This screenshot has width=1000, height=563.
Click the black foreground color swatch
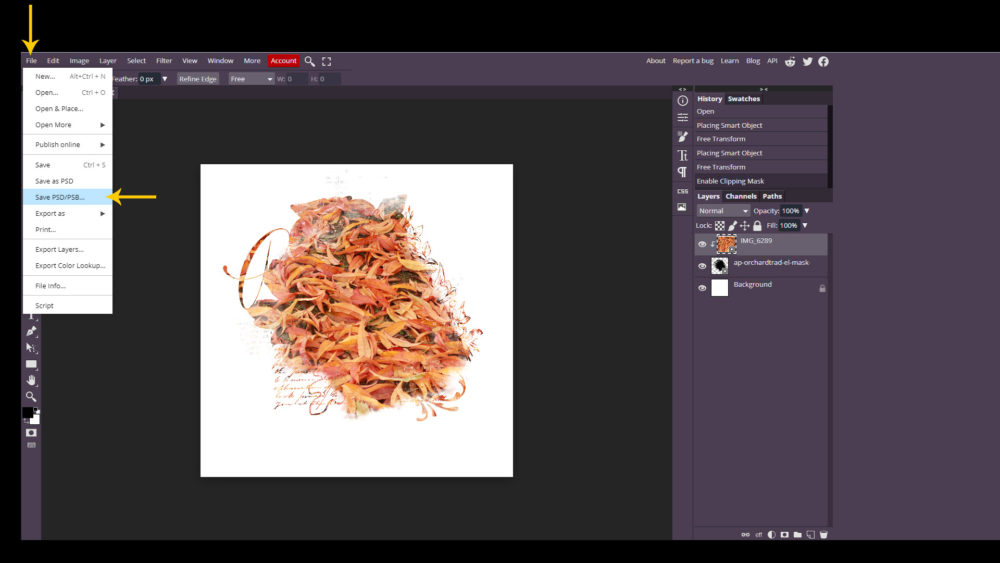(28, 413)
